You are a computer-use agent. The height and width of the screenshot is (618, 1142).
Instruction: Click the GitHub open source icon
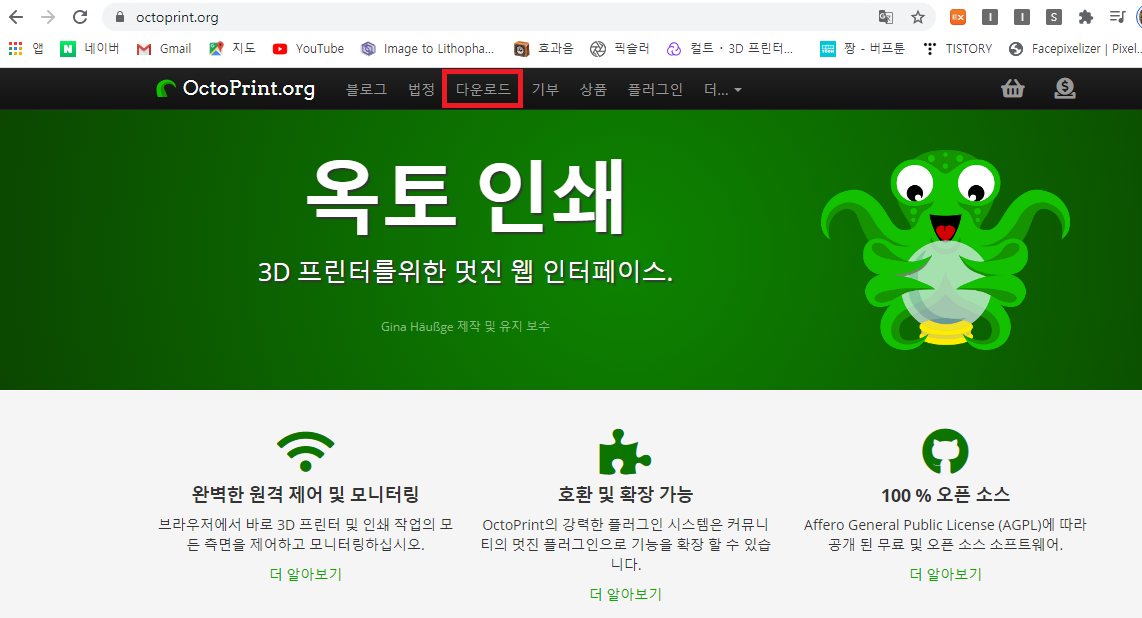click(x=945, y=451)
